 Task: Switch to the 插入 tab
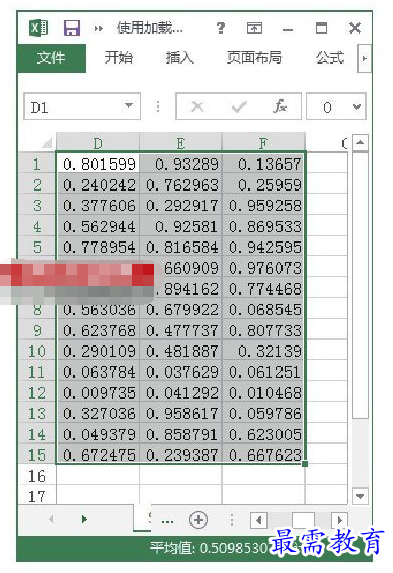point(179,58)
